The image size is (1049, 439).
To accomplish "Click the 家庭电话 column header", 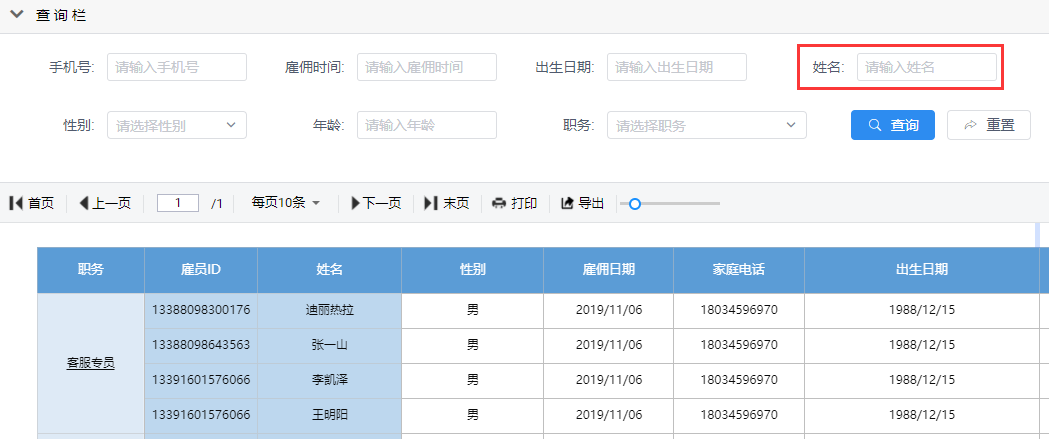I will coord(739,270).
